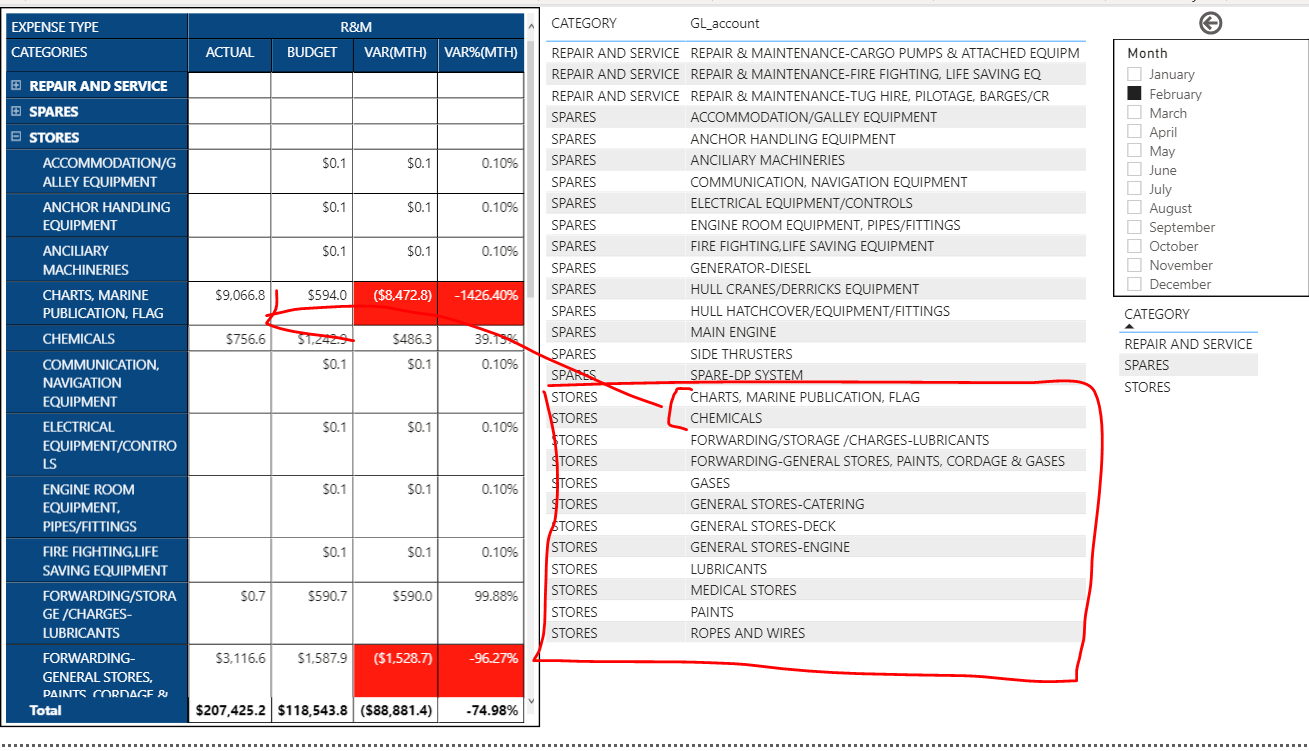Image resolution: width=1309 pixels, height=751 pixels.
Task: Check the June month checkbox
Action: pyautogui.click(x=1134, y=170)
